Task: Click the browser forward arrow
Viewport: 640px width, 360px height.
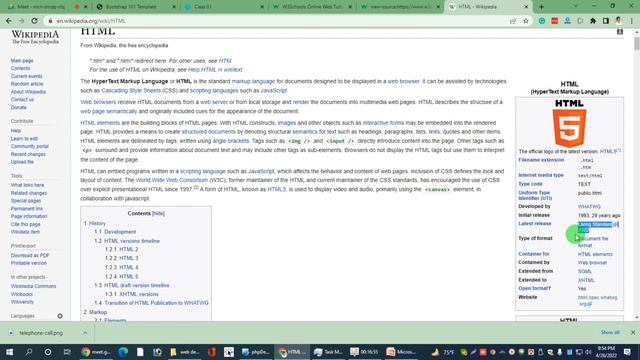Action: coord(21,21)
